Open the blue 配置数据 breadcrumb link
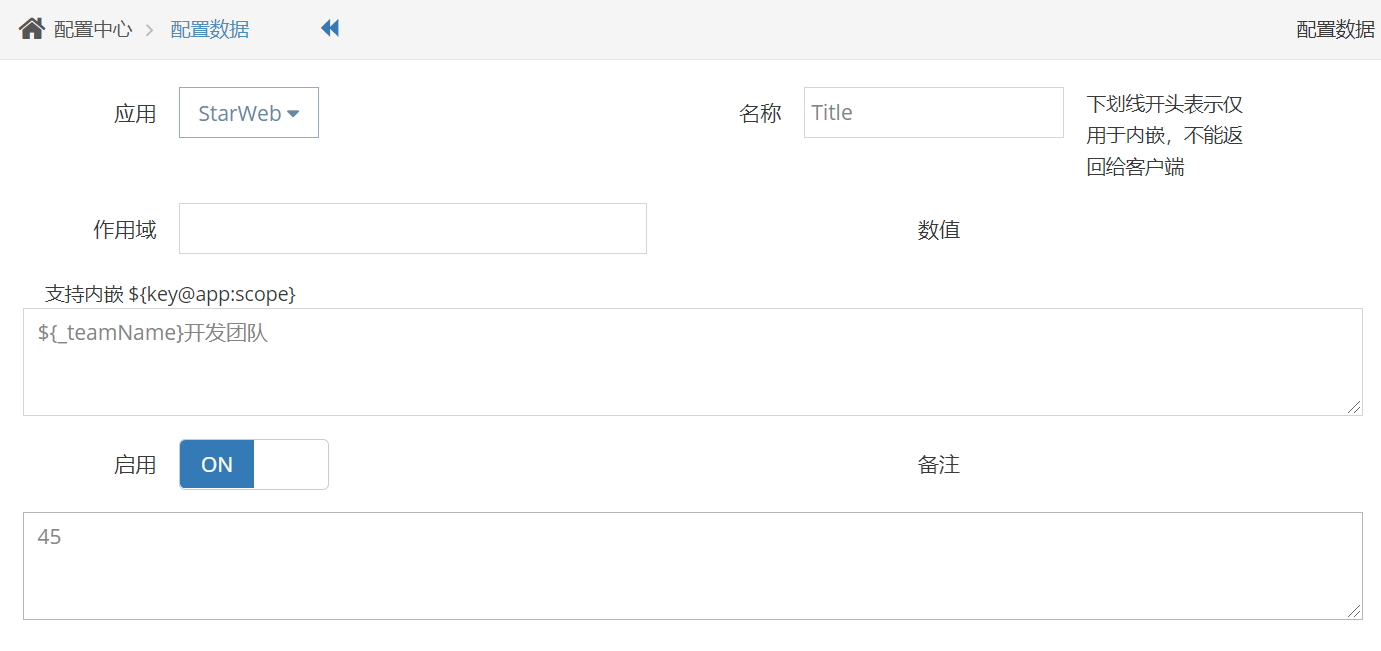The width and height of the screenshot is (1381, 651). 210,30
